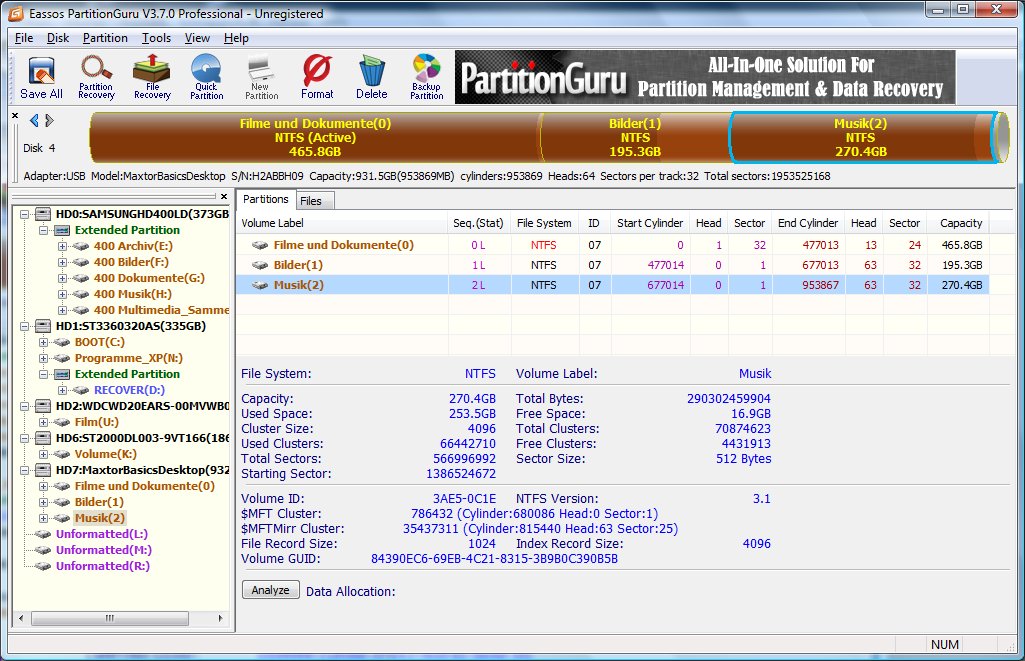Expand the RECOVER(D:) node
The width and height of the screenshot is (1025, 661).
click(63, 390)
